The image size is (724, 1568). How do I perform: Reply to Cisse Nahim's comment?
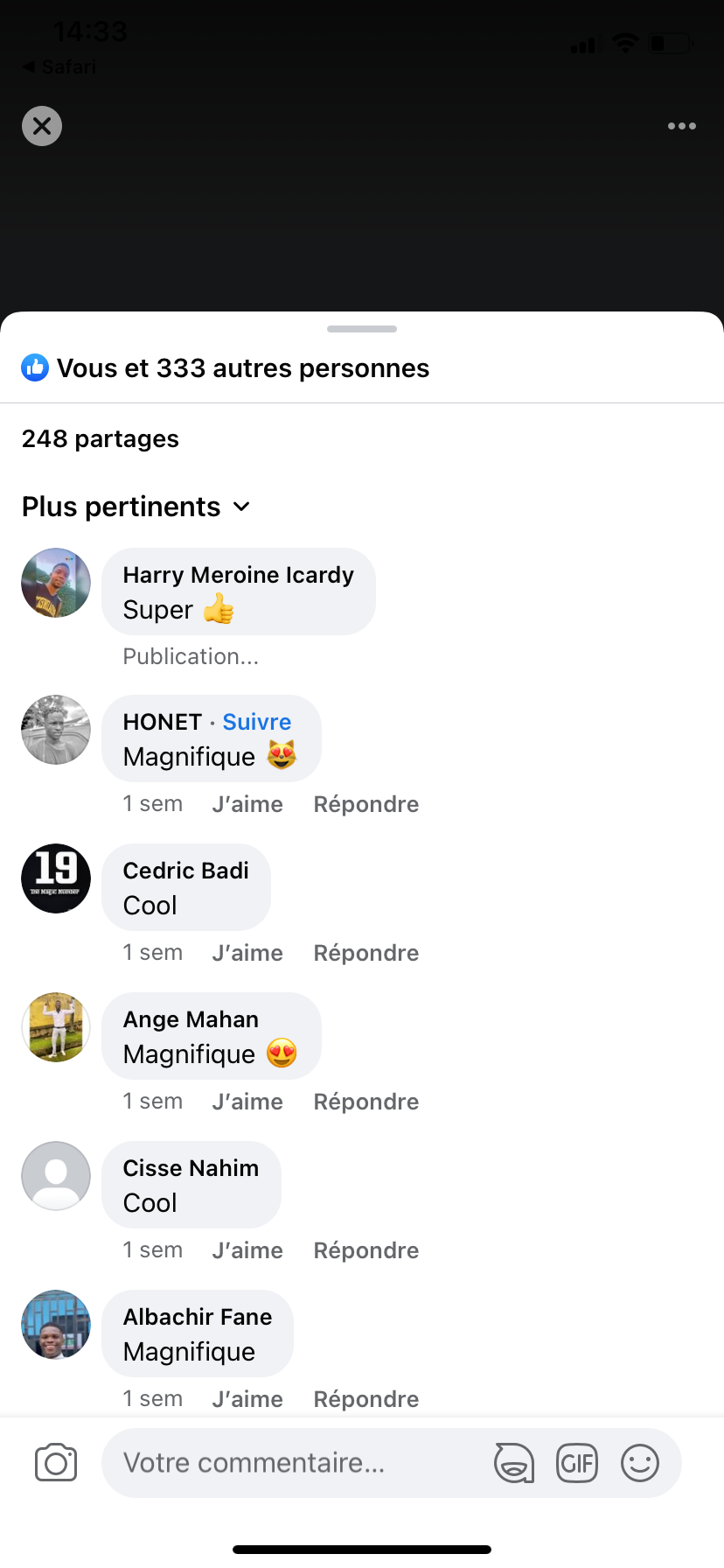(366, 1250)
